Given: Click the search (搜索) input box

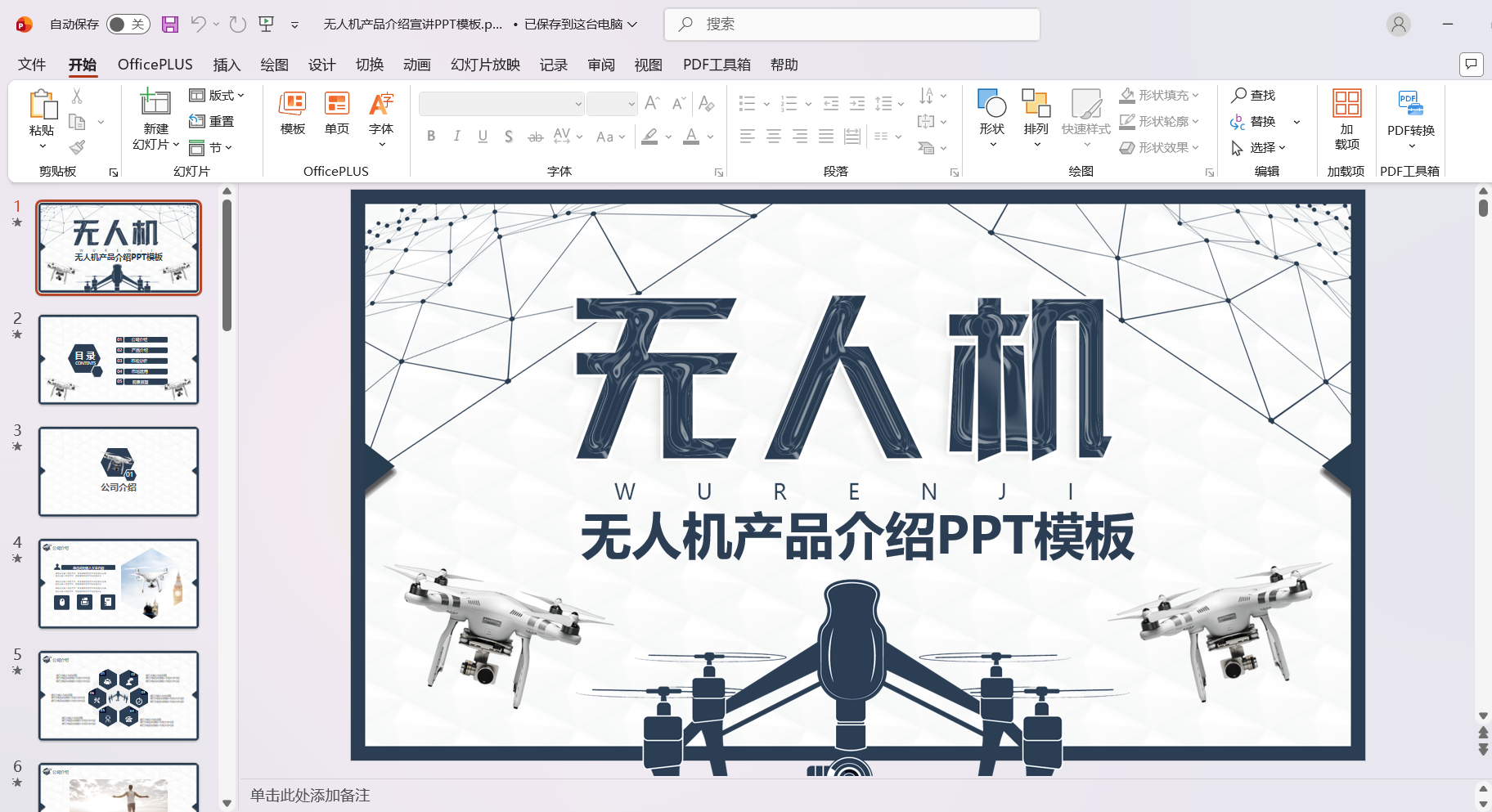Looking at the screenshot, I should (852, 25).
